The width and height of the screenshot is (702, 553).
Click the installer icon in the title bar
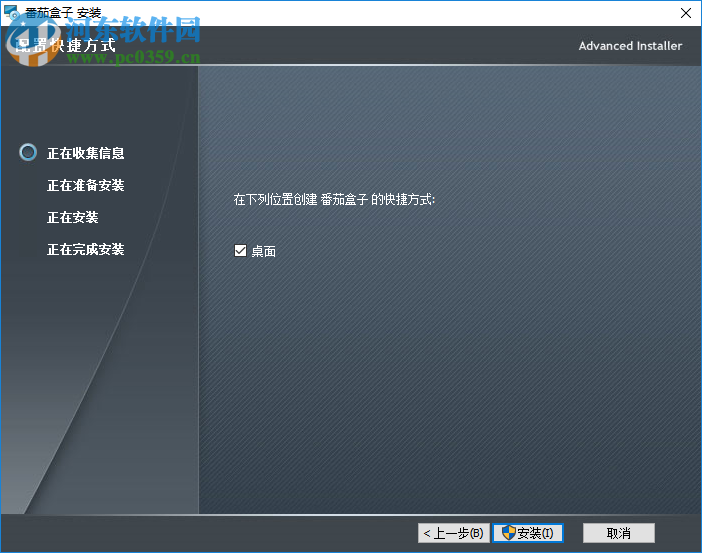tap(11, 13)
